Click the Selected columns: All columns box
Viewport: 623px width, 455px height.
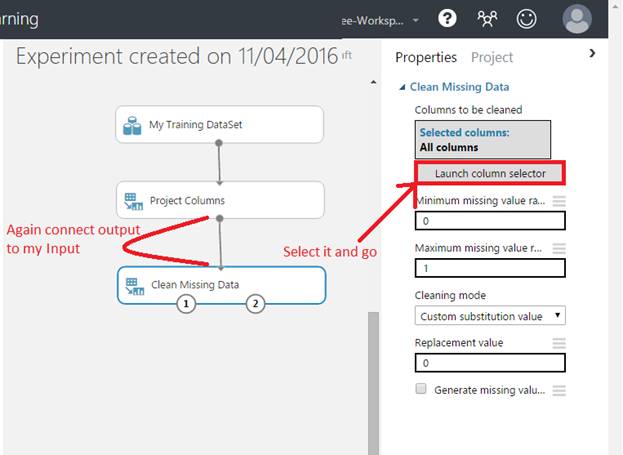(x=483, y=139)
